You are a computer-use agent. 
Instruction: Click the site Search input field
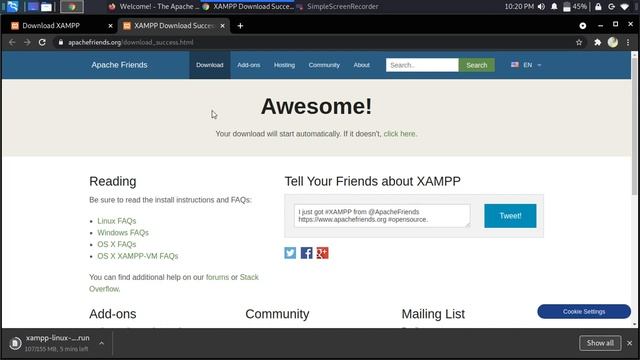422,65
